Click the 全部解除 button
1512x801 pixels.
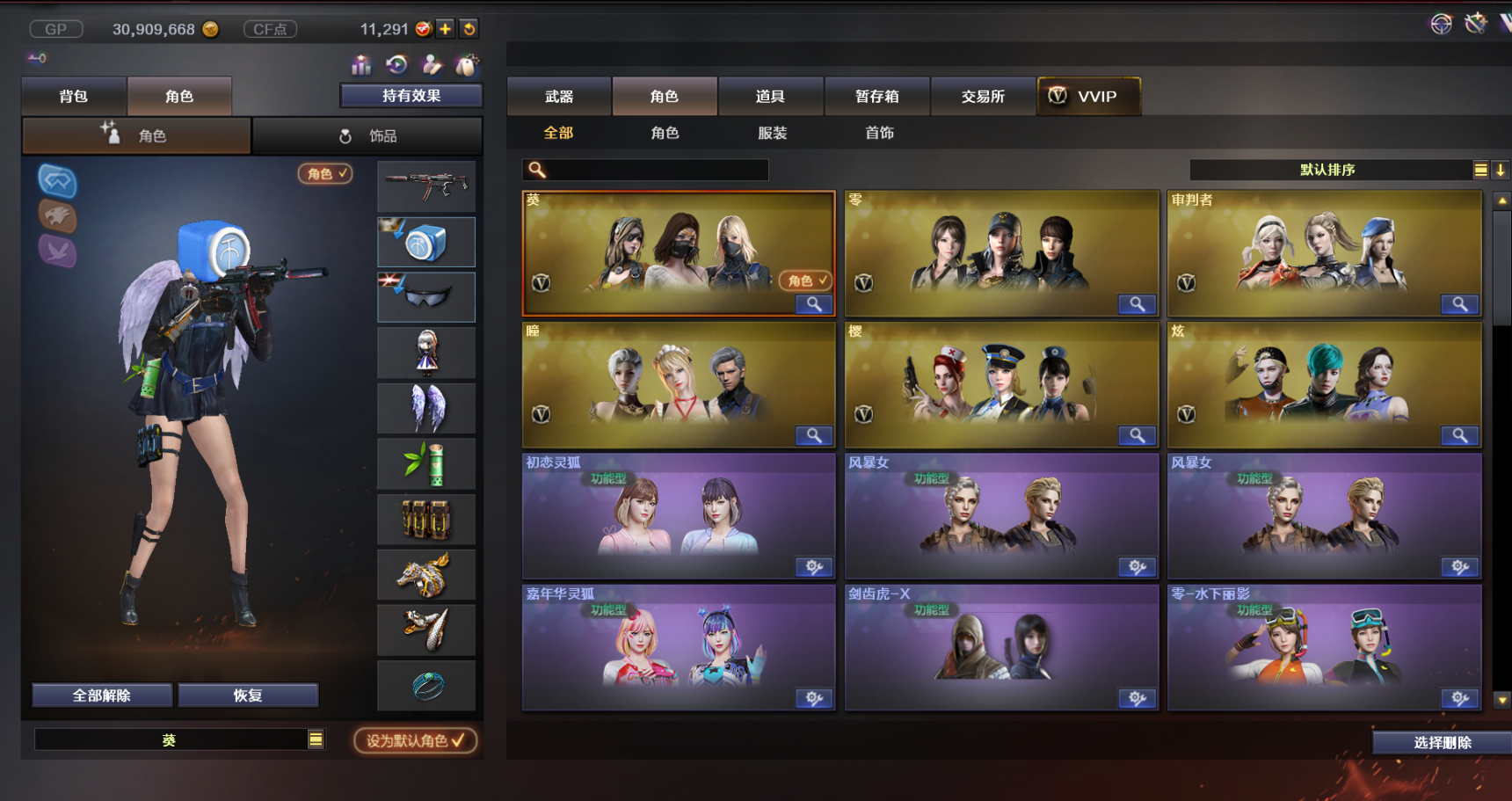pyautogui.click(x=102, y=695)
